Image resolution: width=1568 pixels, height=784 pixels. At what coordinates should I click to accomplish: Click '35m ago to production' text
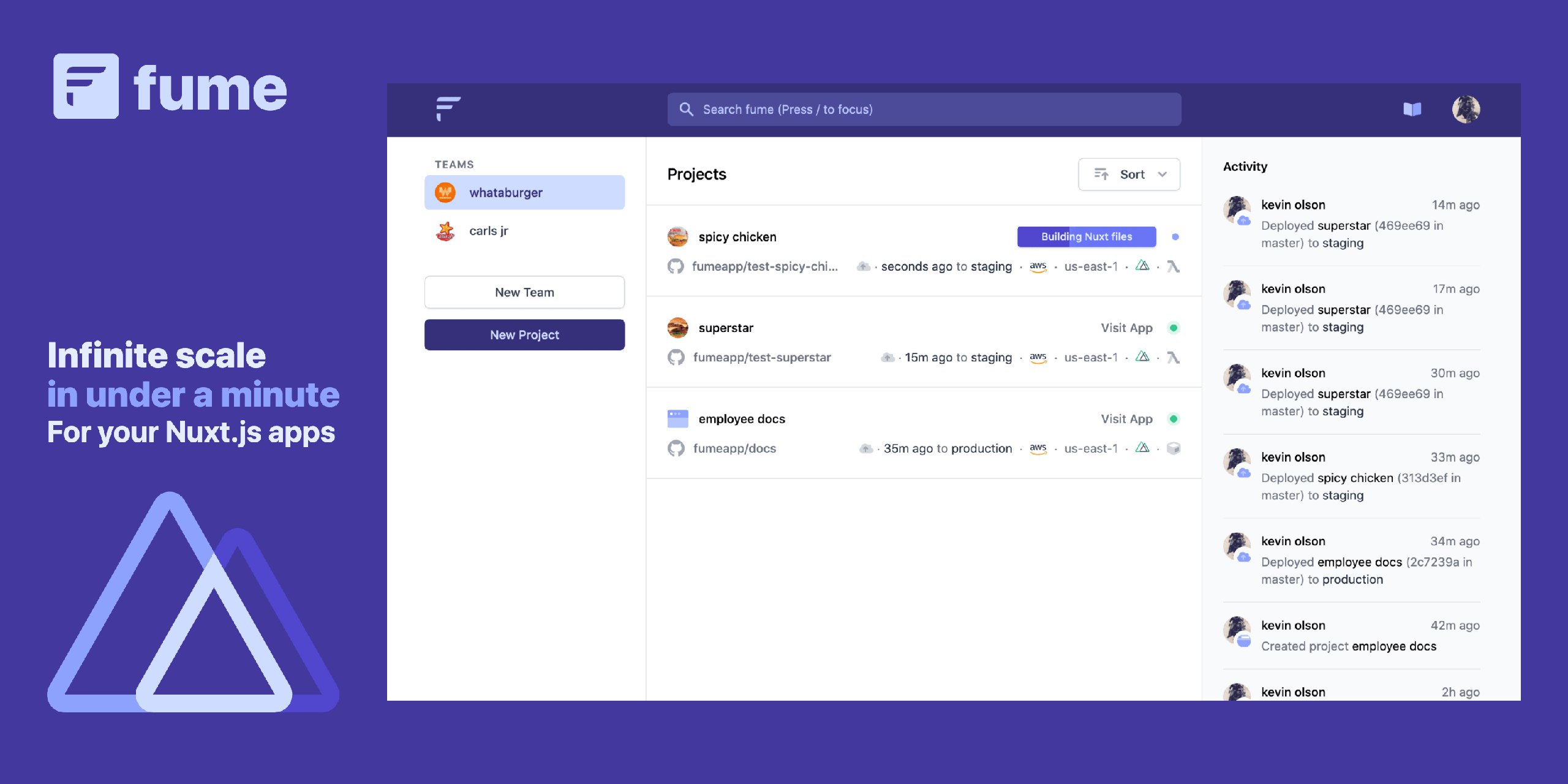[948, 448]
